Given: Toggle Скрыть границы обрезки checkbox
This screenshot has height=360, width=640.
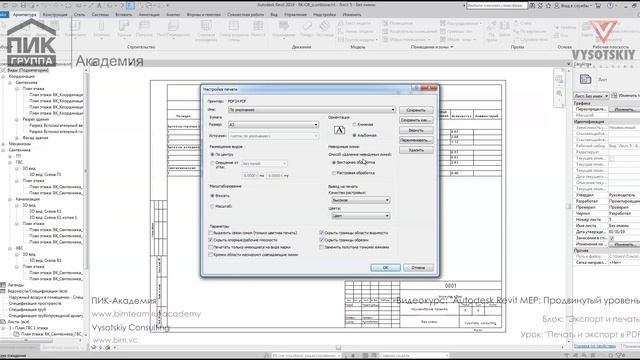Looking at the screenshot, I should pos(322,240).
